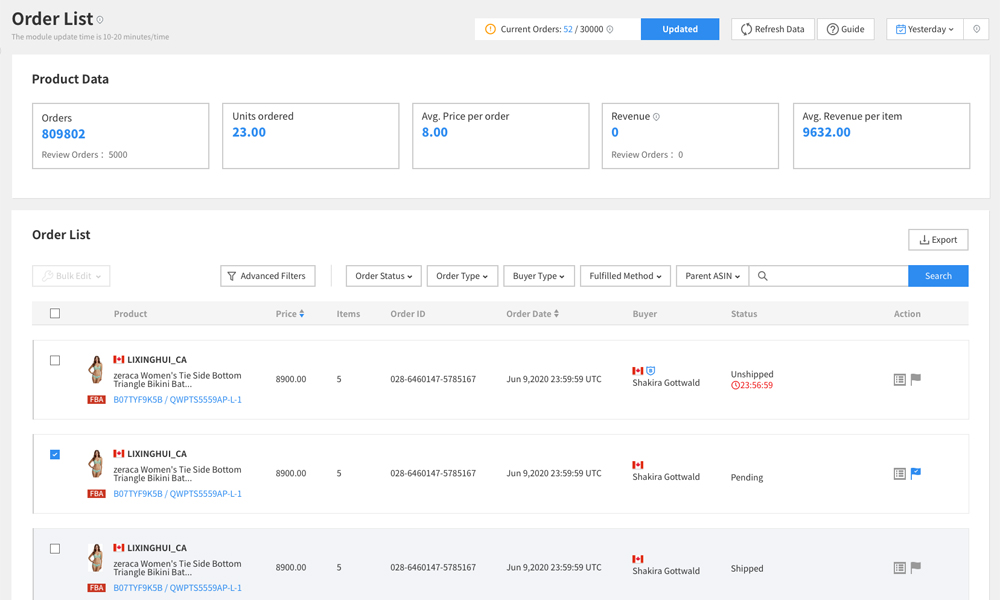The width and height of the screenshot is (1000, 600).
Task: Expand the Order Status dropdown
Action: coord(383,276)
